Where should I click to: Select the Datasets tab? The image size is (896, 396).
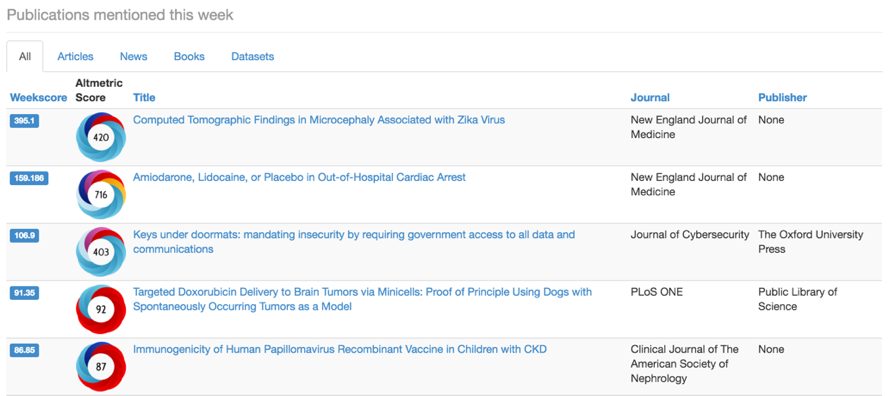(x=253, y=57)
